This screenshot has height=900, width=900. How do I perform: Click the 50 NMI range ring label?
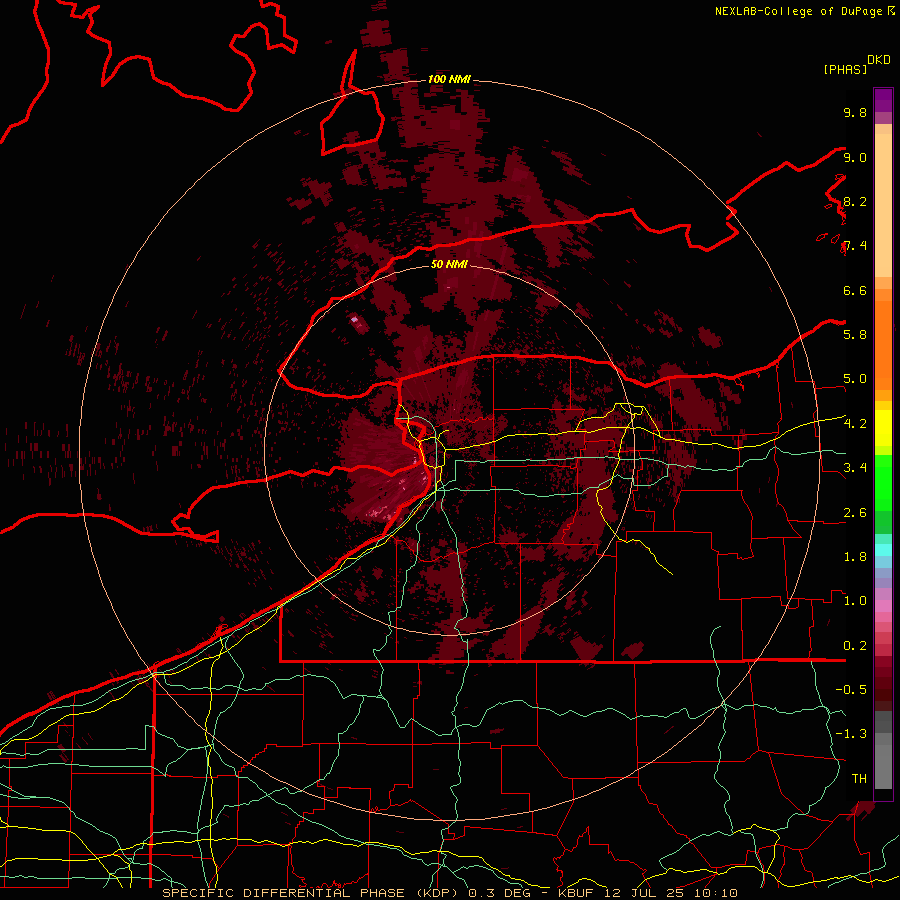click(449, 264)
